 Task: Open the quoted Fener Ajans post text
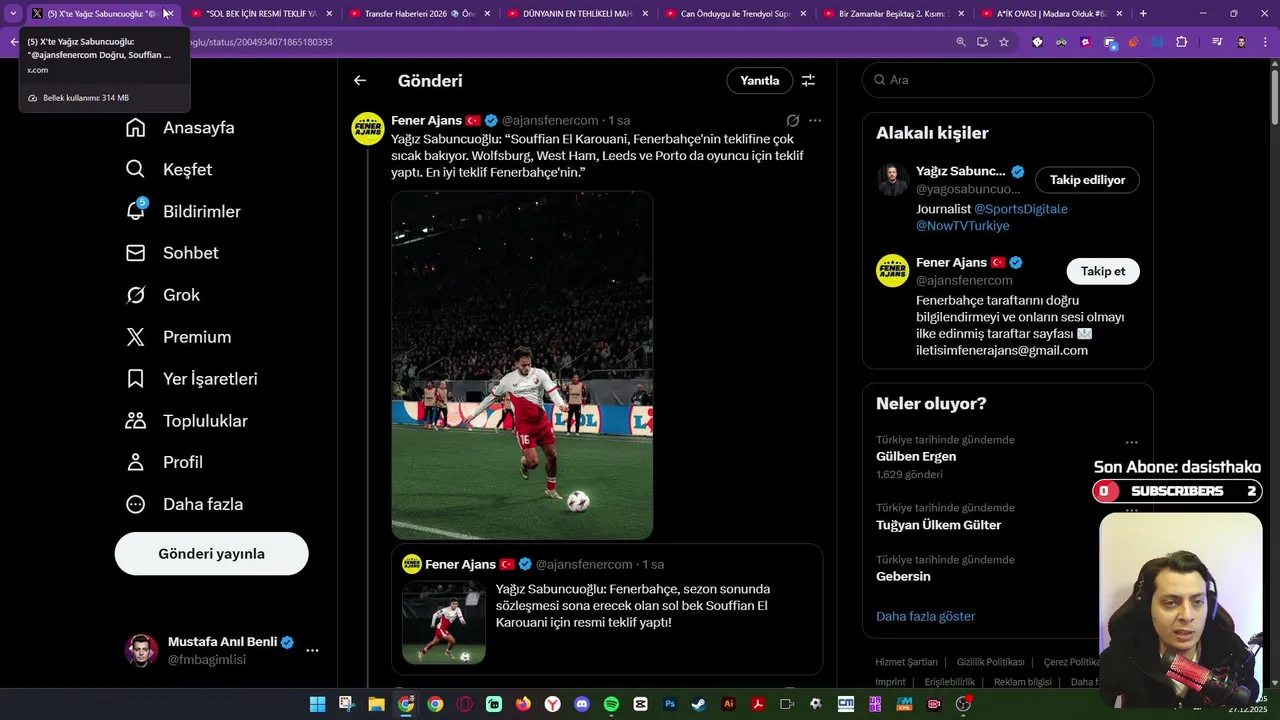pos(632,605)
